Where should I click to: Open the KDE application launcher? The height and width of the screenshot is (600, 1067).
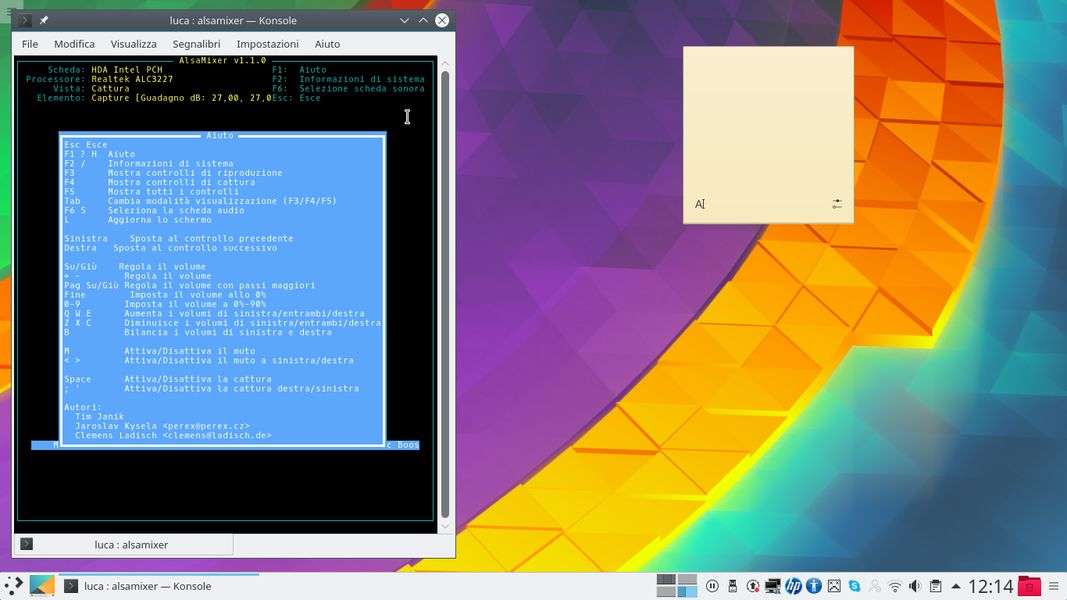coord(13,586)
